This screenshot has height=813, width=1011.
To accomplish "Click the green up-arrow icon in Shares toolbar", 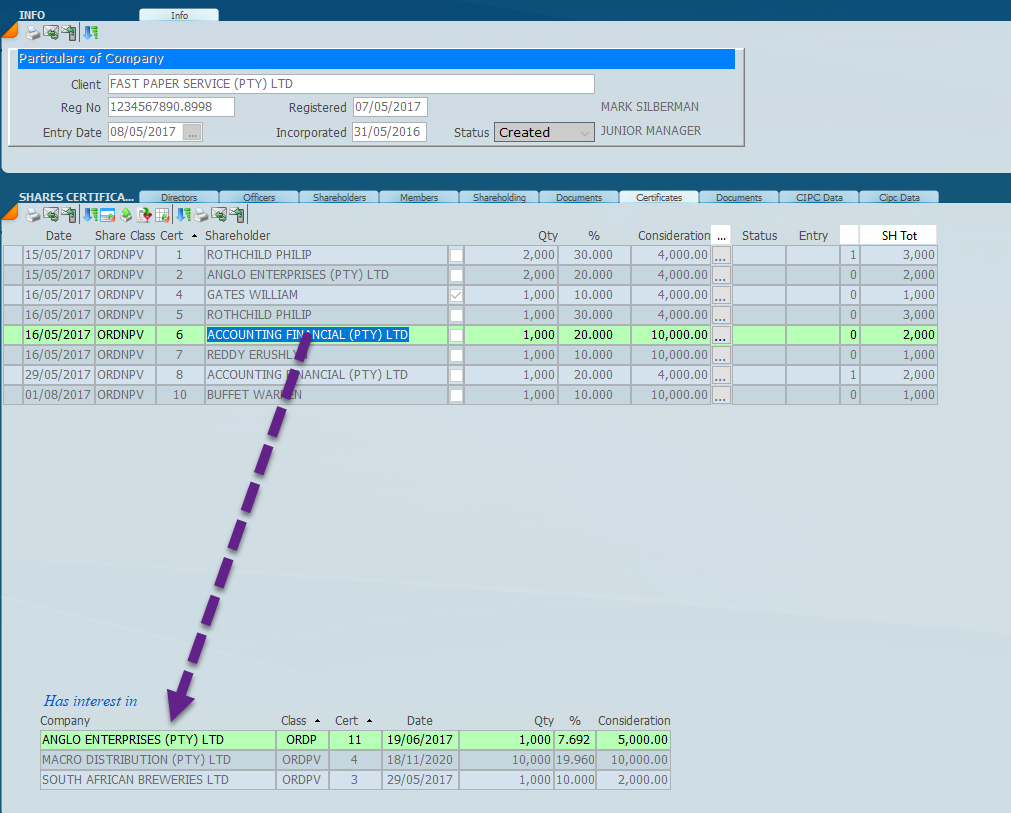I will point(126,214).
